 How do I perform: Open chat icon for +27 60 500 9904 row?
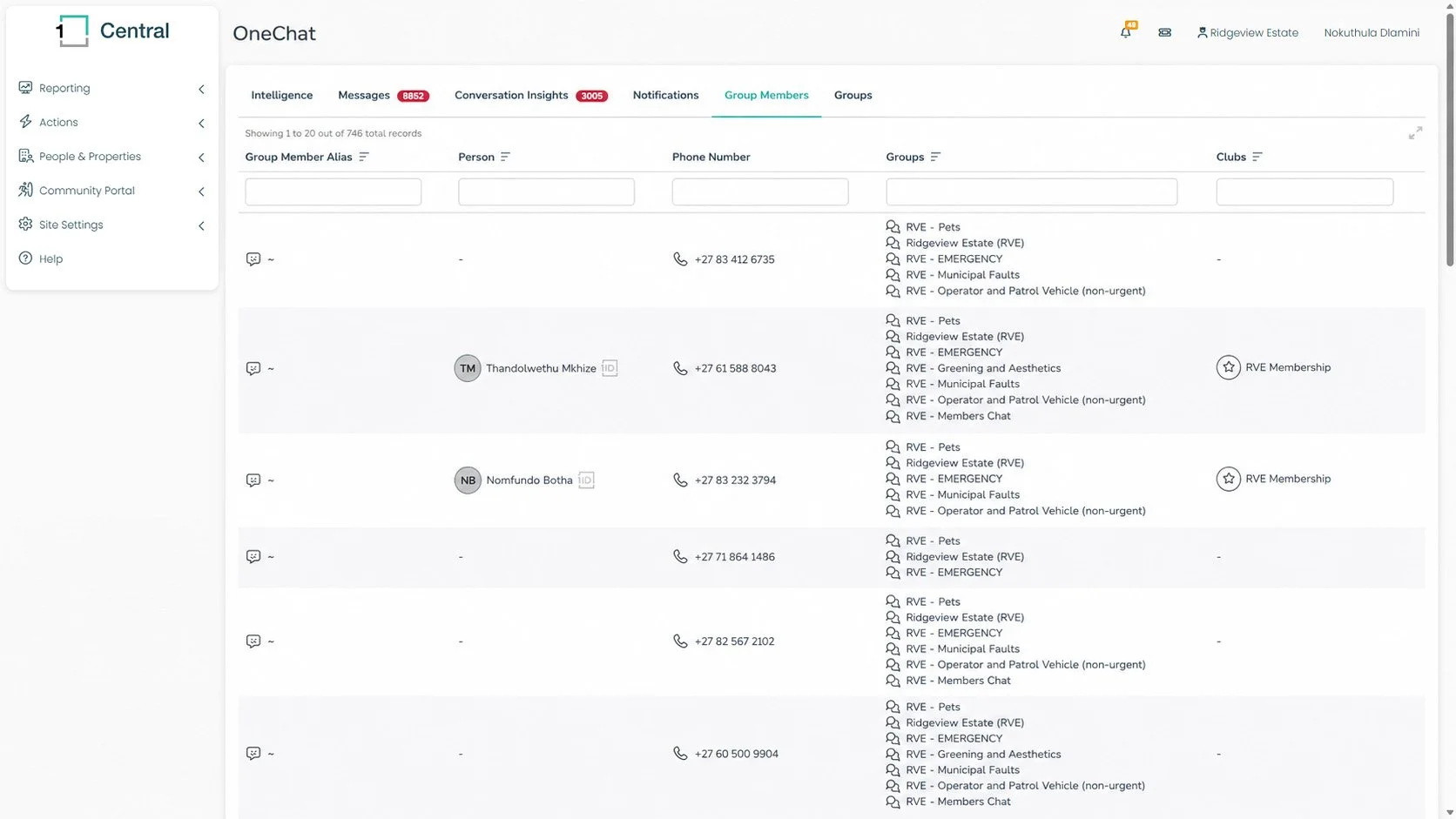click(x=253, y=753)
